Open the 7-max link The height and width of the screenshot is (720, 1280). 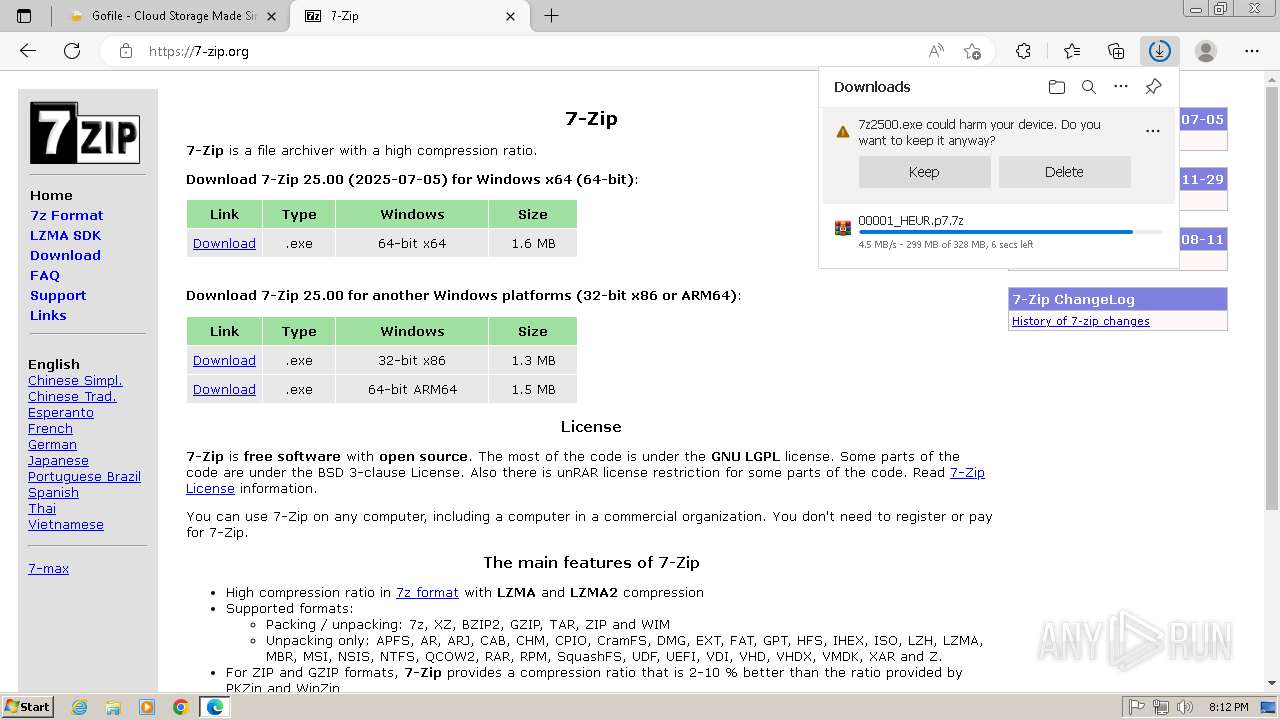coord(48,568)
